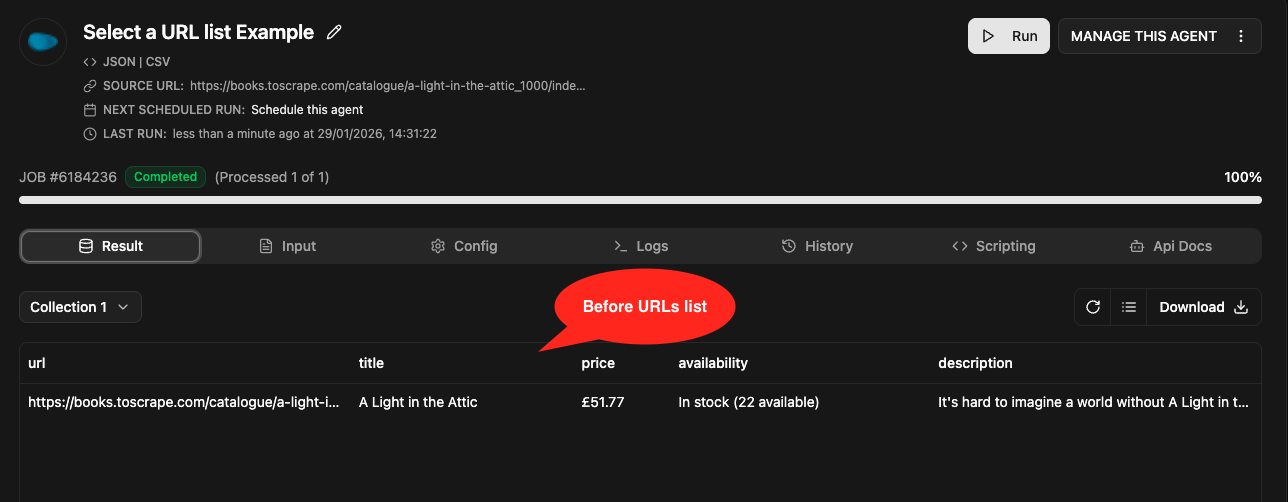Viewport: 1288px width, 502px height.
Task: View the History tab
Action: pos(817,246)
